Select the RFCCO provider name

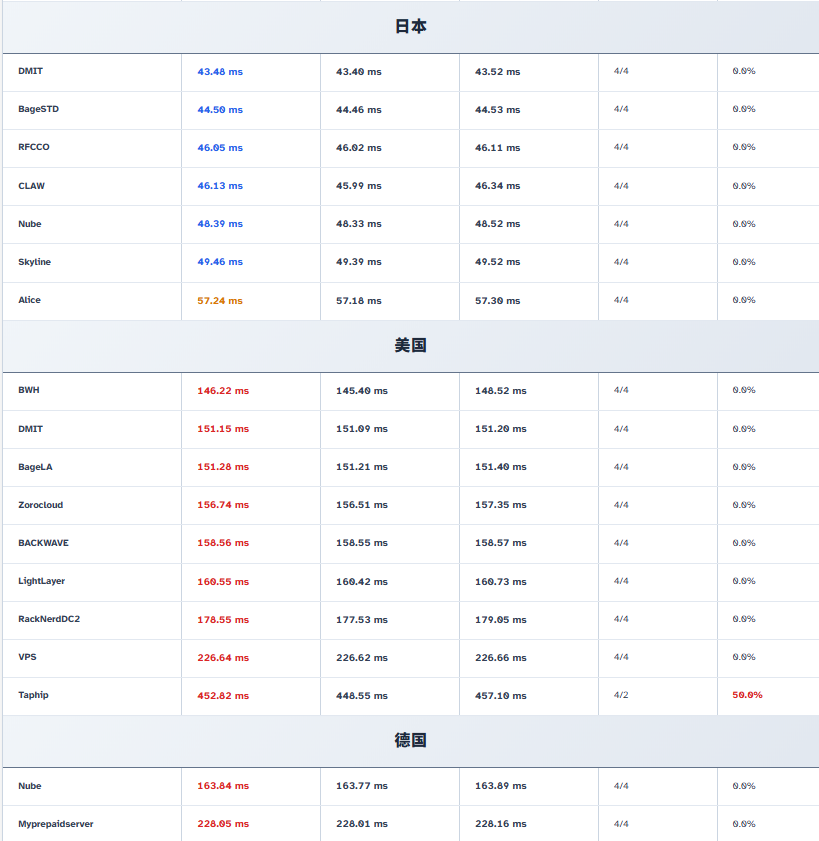(34, 147)
